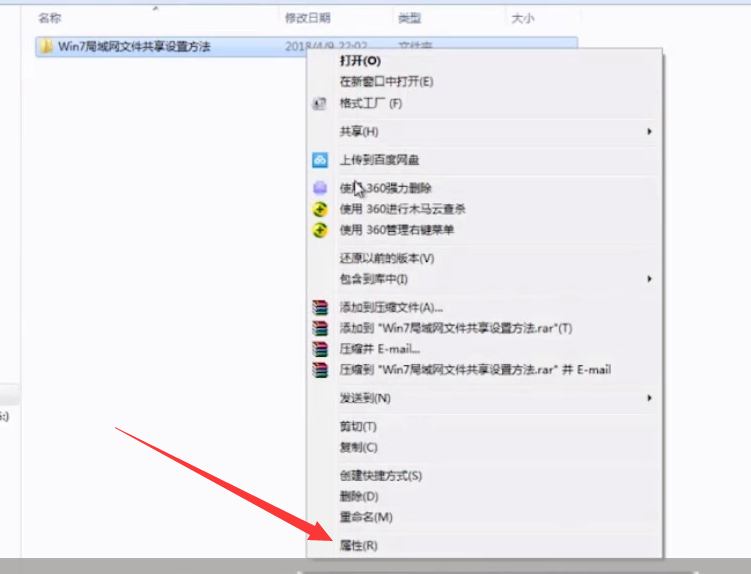751x574 pixels.
Task: Choose 属性(R) from the context menu
Action: point(359,546)
